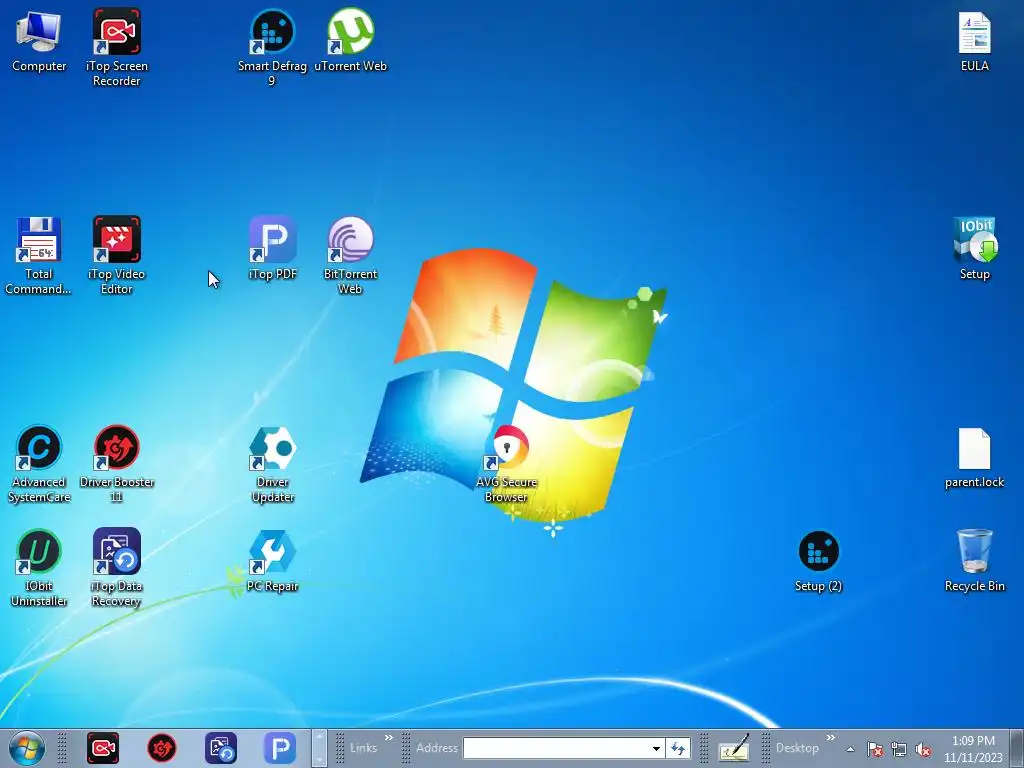Select the IObit Uninstaller desktop shortcut
The height and width of the screenshot is (768, 1024).
coord(39,568)
